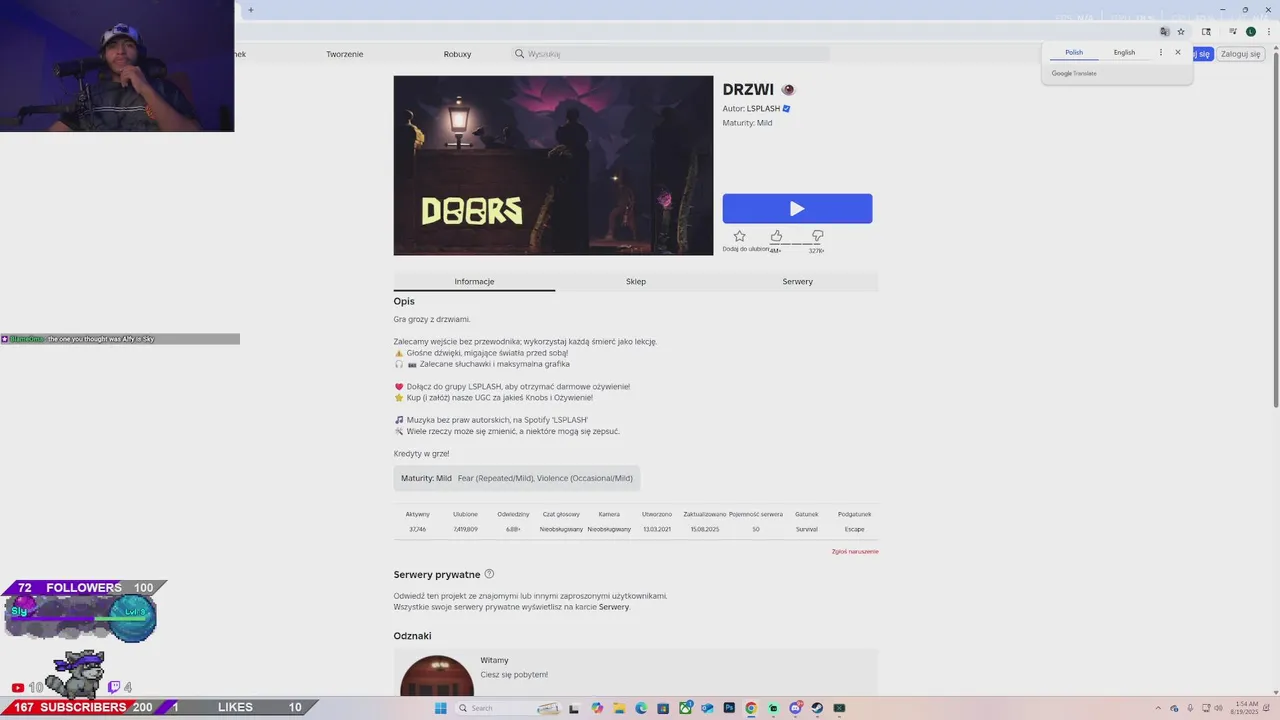
Task: Switch to the Serwery tab
Action: coord(797,281)
